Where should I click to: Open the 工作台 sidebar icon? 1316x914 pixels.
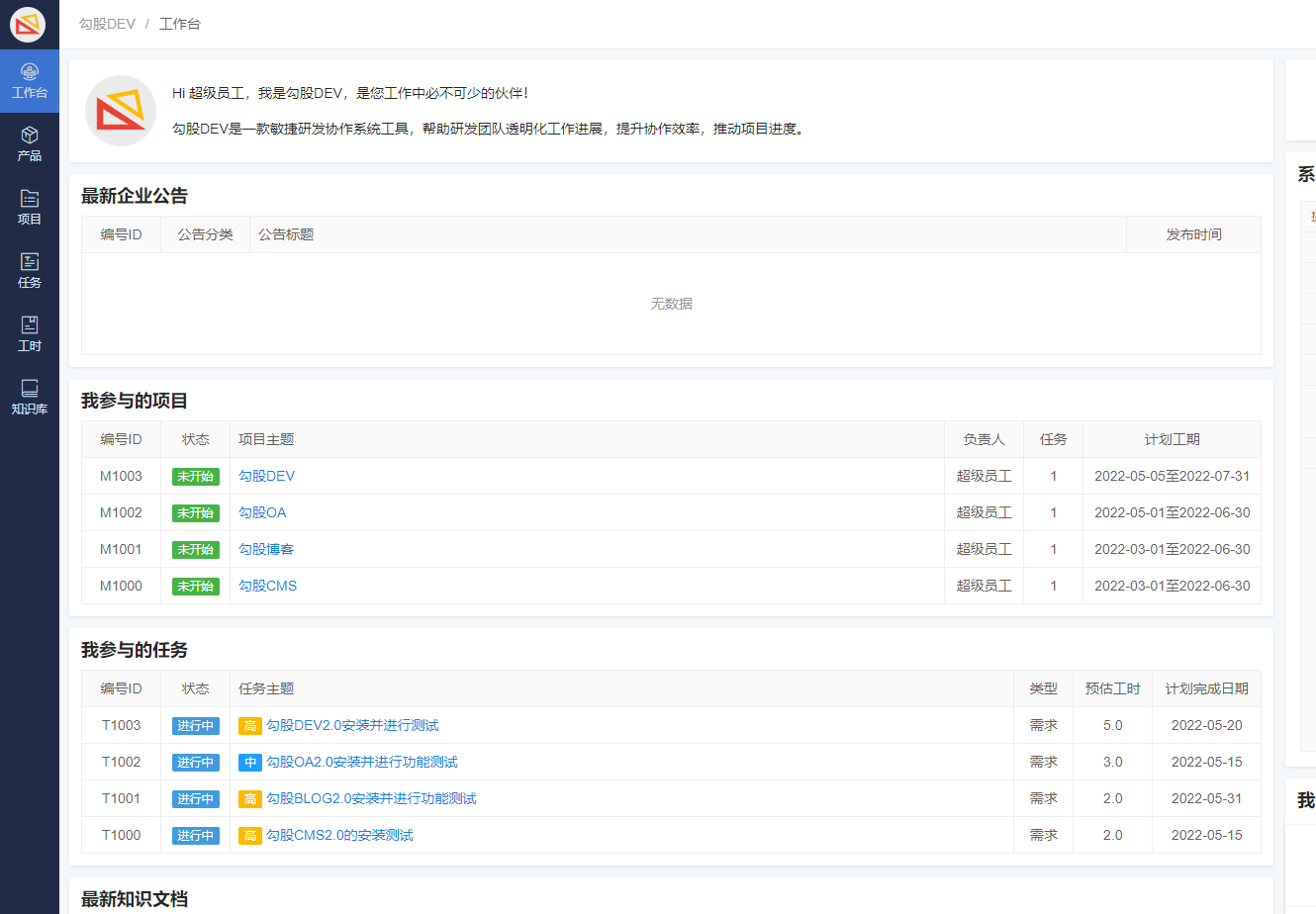[30, 81]
